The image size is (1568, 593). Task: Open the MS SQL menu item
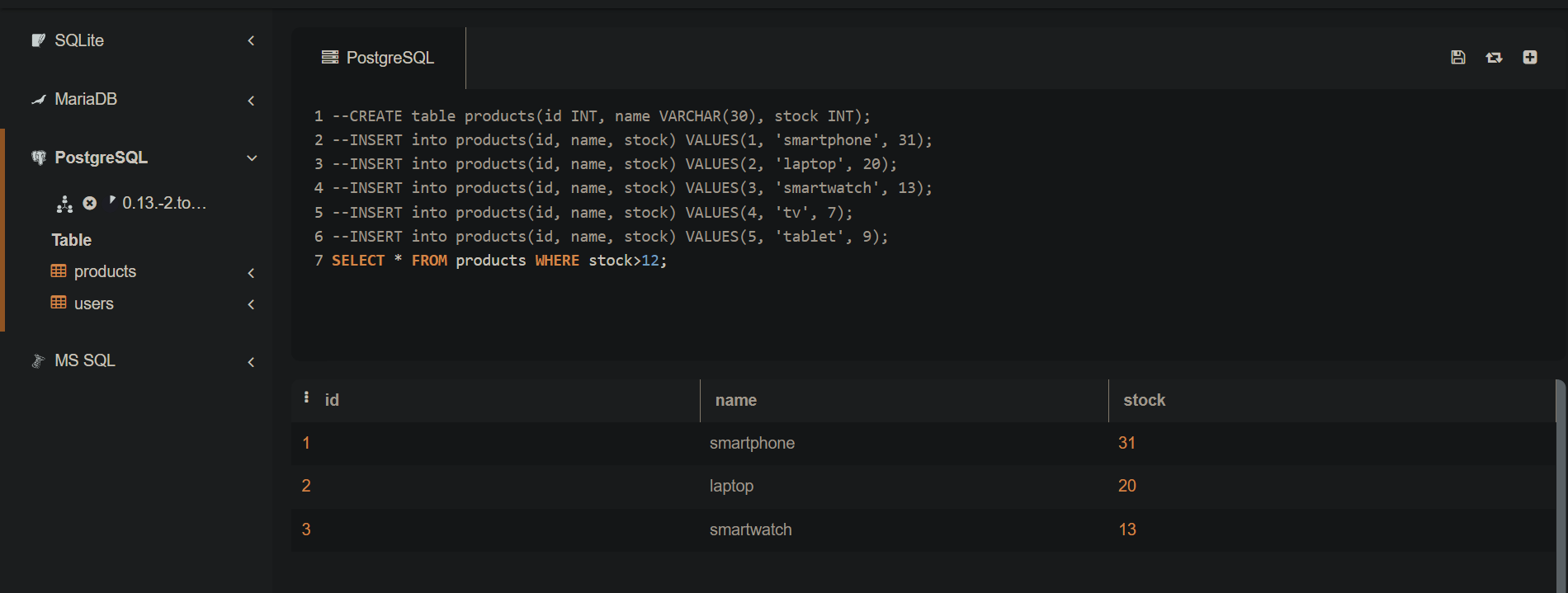[x=85, y=360]
